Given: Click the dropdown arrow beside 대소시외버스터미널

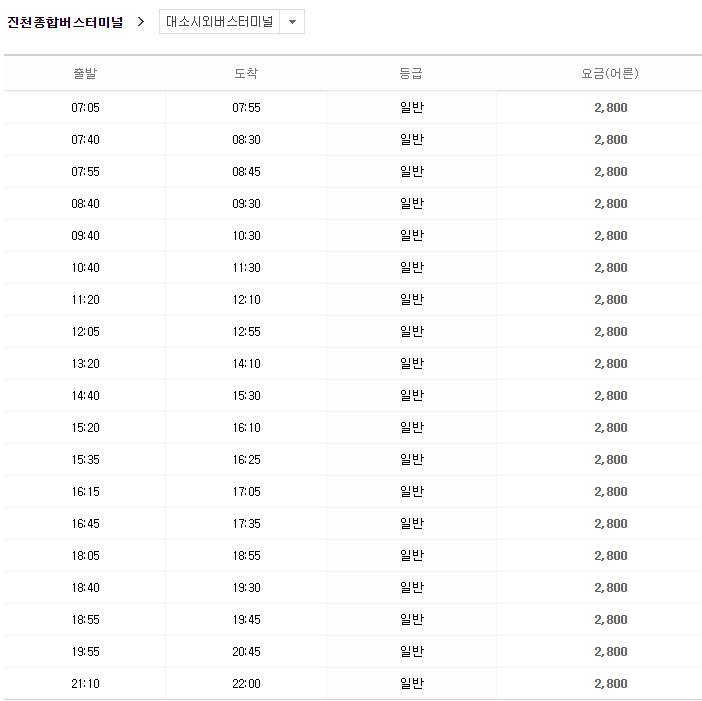Looking at the screenshot, I should pos(291,22).
